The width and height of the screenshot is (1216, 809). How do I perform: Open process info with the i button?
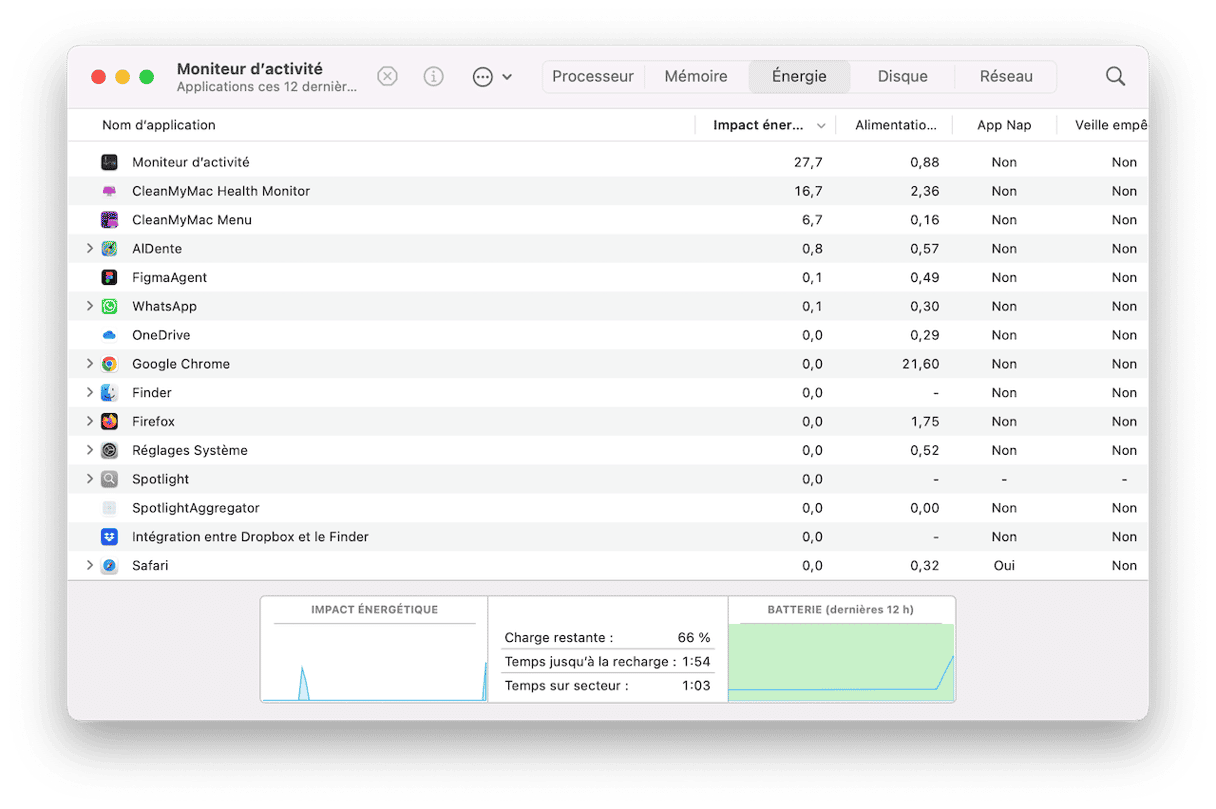433,77
